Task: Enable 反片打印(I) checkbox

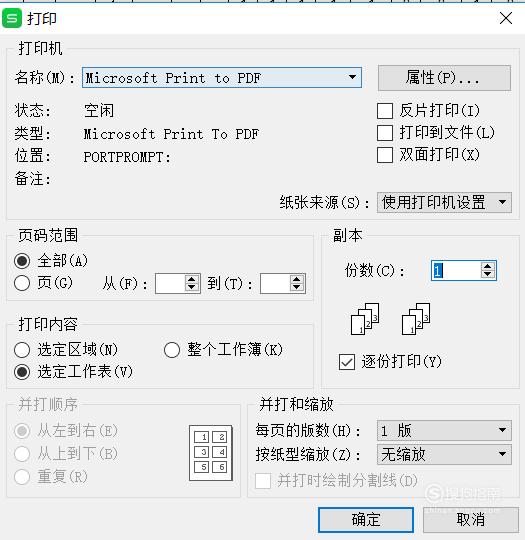Action: [x=385, y=111]
